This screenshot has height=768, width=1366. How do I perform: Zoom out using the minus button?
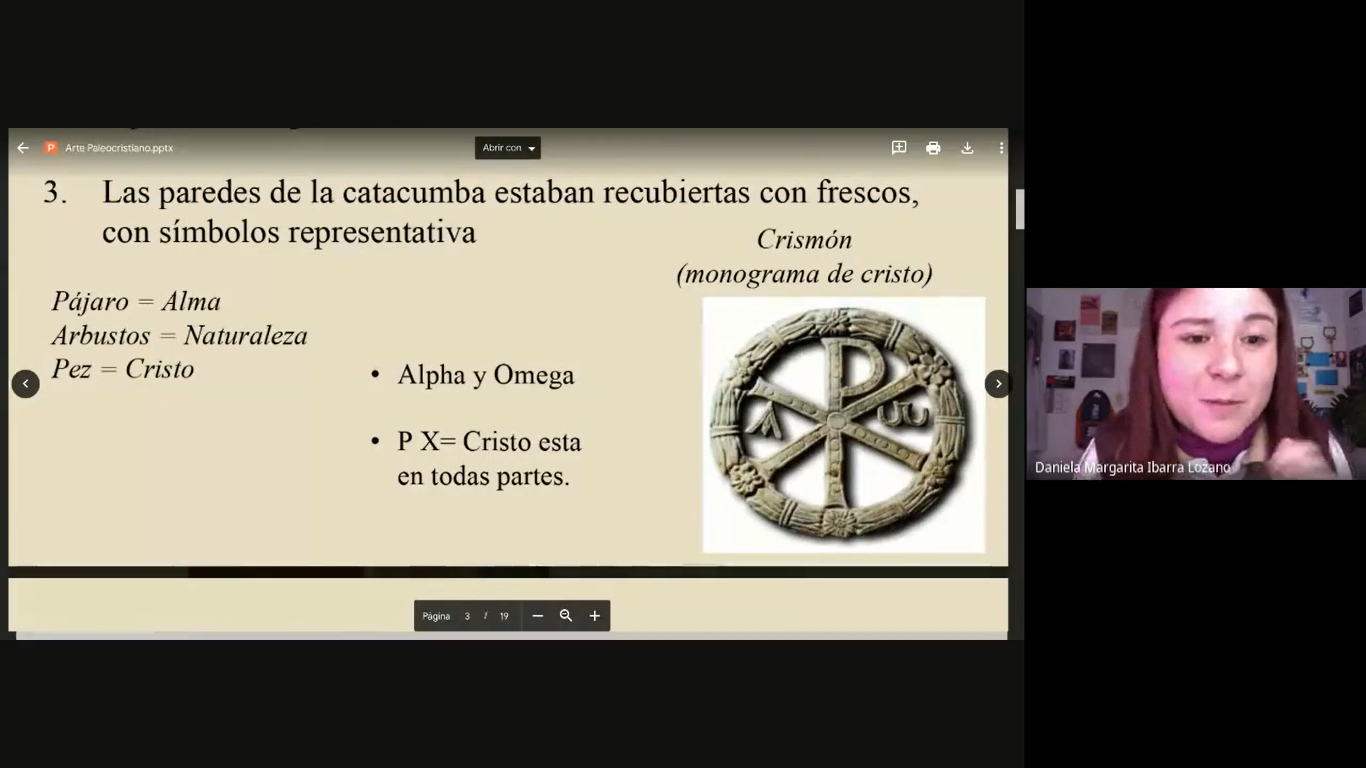coord(538,616)
